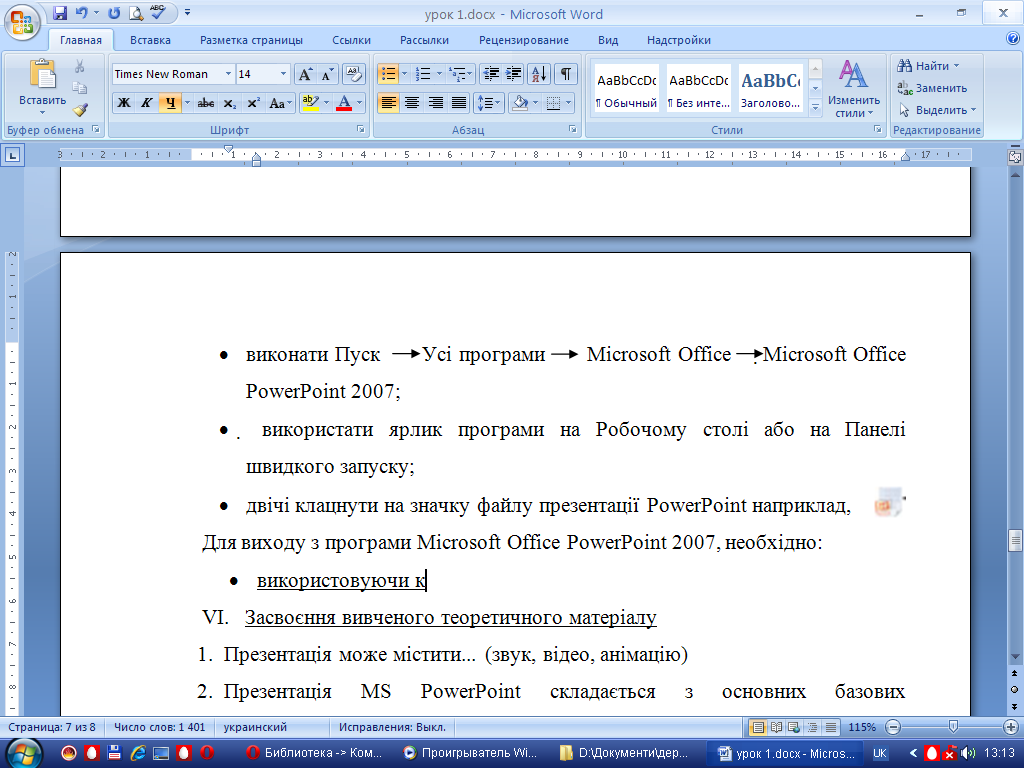This screenshot has height=768, width=1024.
Task: Apply superscript formatting
Action: (253, 103)
